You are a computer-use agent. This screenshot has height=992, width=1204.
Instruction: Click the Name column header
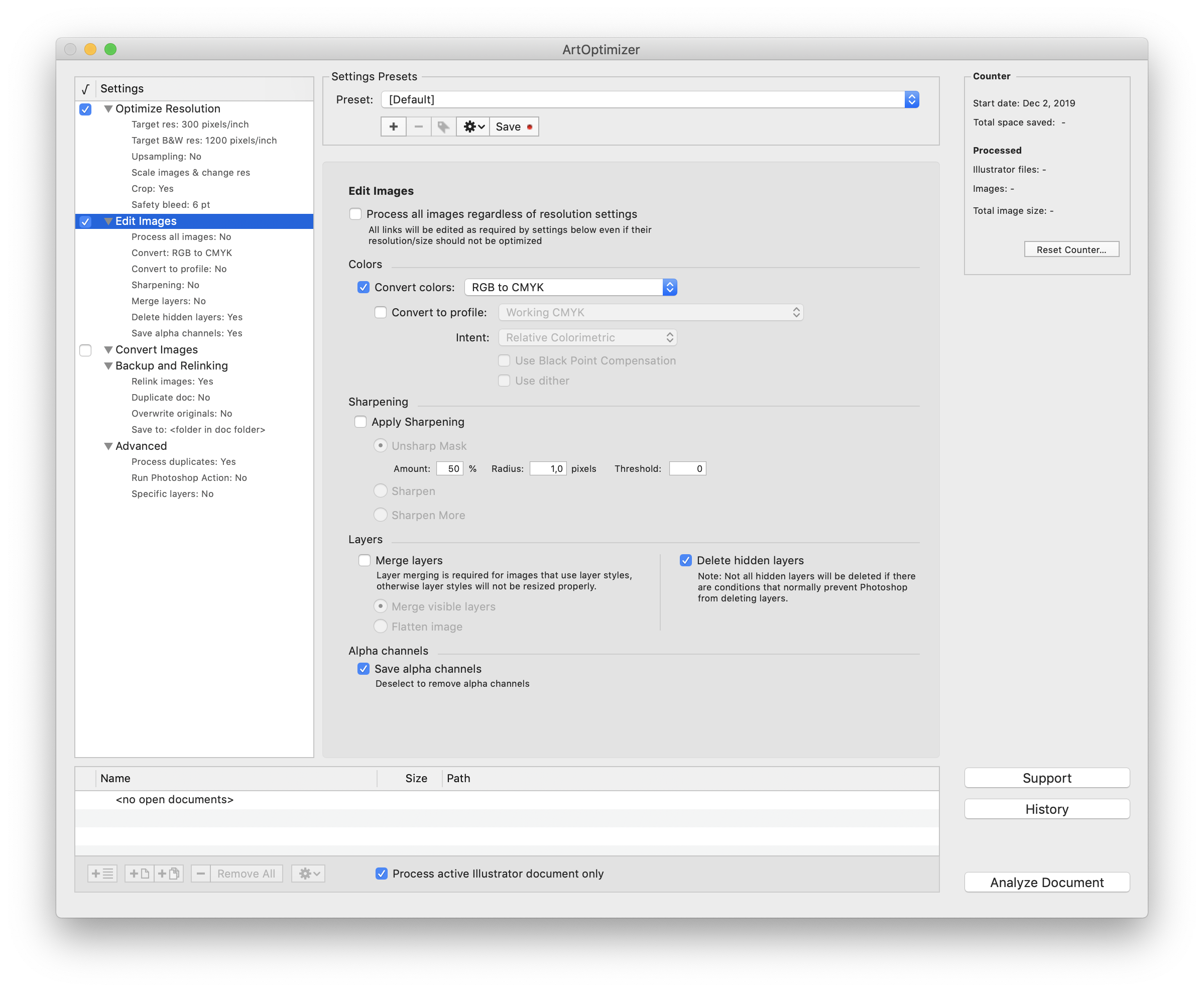coord(236,778)
